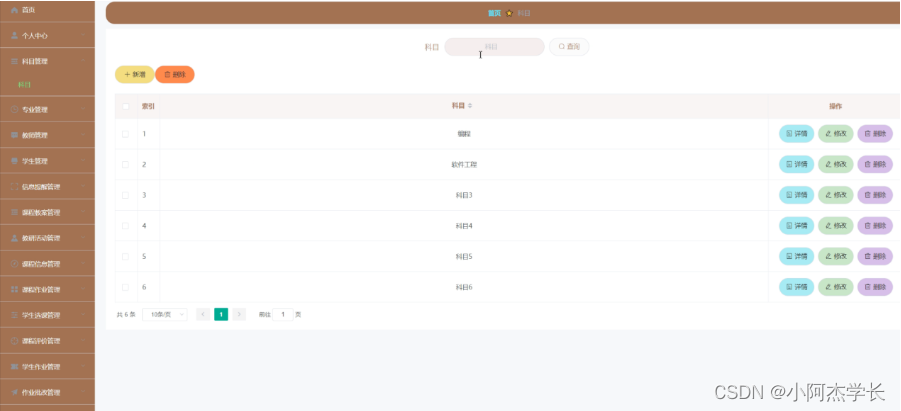Expand the 课程评价管理 sidebar menu

click(x=47, y=341)
